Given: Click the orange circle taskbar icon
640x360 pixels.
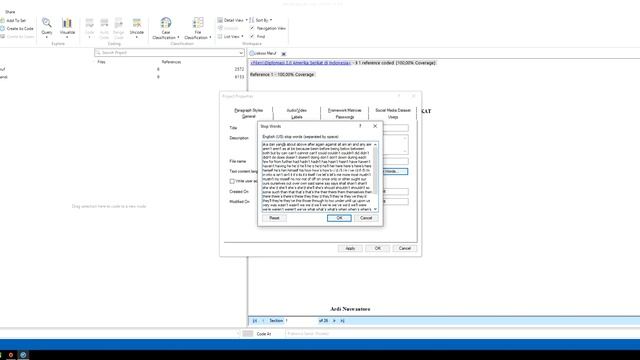Looking at the screenshot, I should coord(11,355).
